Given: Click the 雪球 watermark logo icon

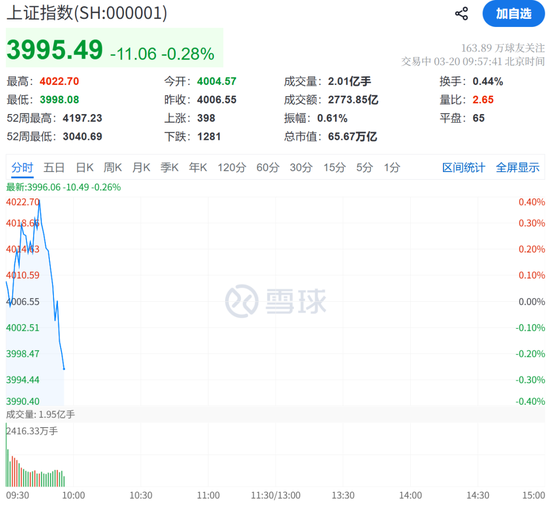Looking at the screenshot, I should 242,301.
